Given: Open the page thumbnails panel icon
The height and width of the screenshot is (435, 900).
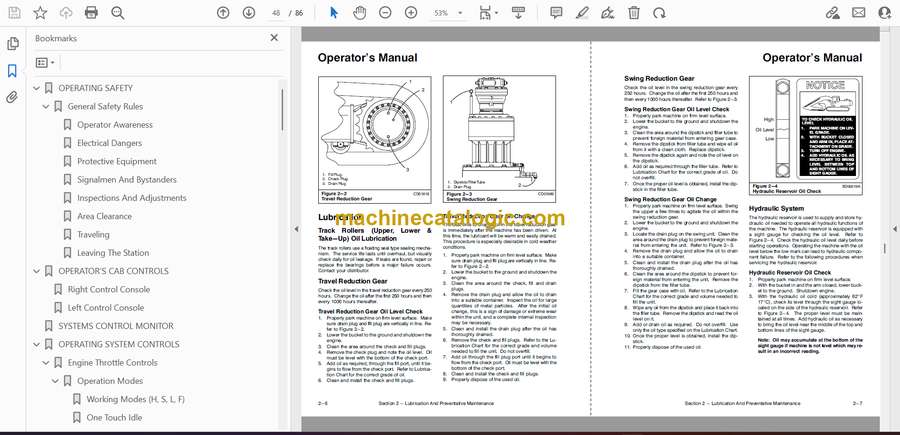Looking at the screenshot, I should click(12, 44).
